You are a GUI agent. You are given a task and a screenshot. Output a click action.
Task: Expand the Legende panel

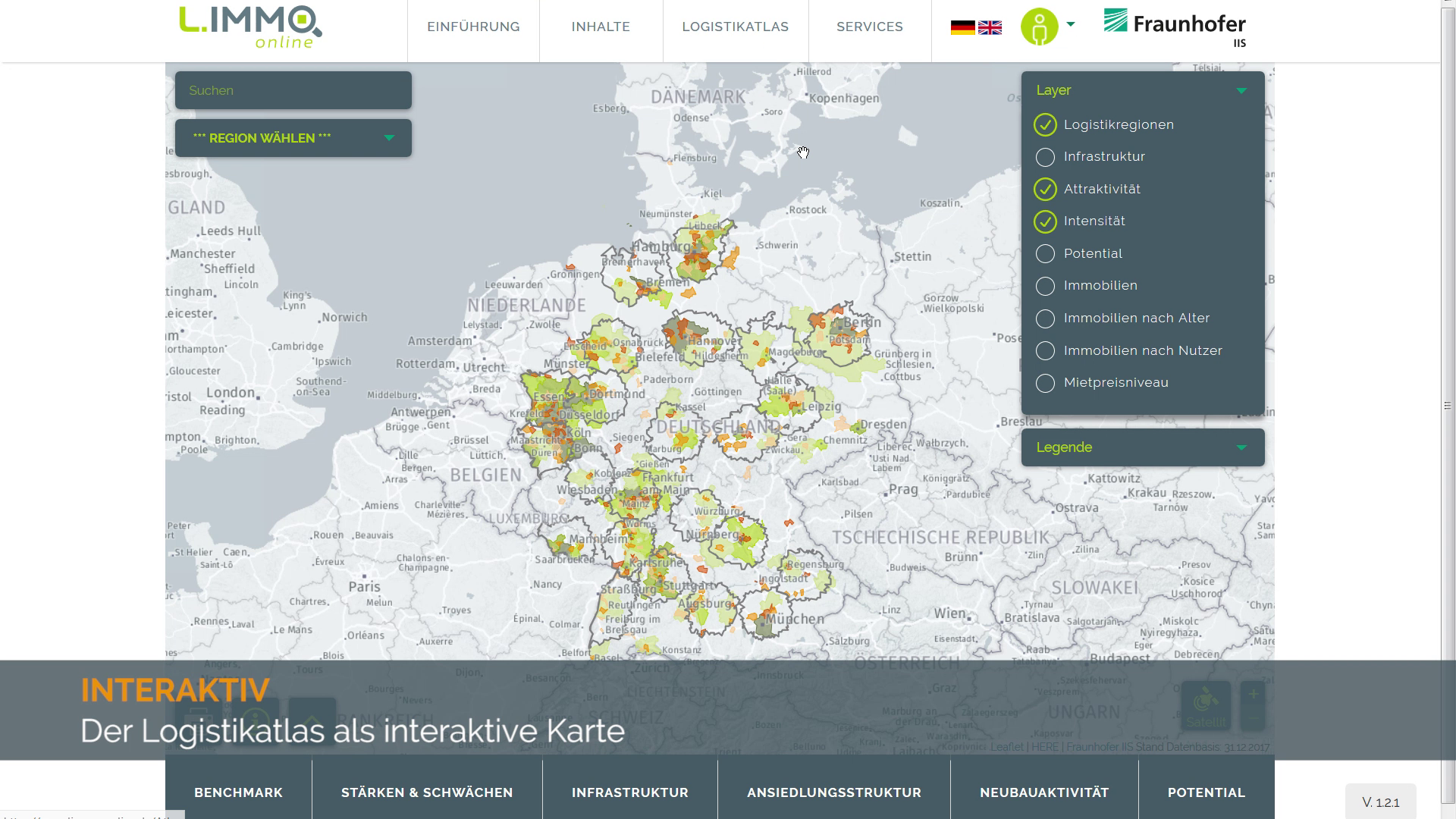tap(1142, 447)
